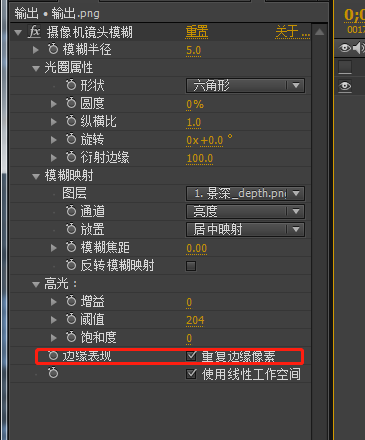Click the timeline video eye column header icon
365x440 pixels.
(345, 48)
